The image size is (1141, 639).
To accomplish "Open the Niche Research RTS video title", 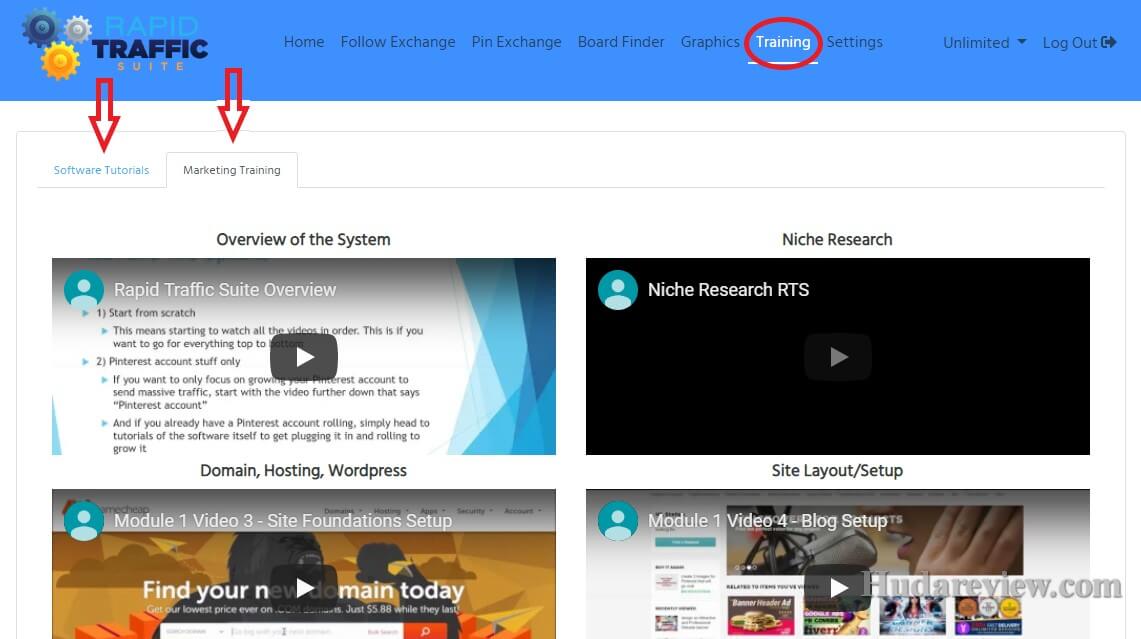I will (728, 290).
